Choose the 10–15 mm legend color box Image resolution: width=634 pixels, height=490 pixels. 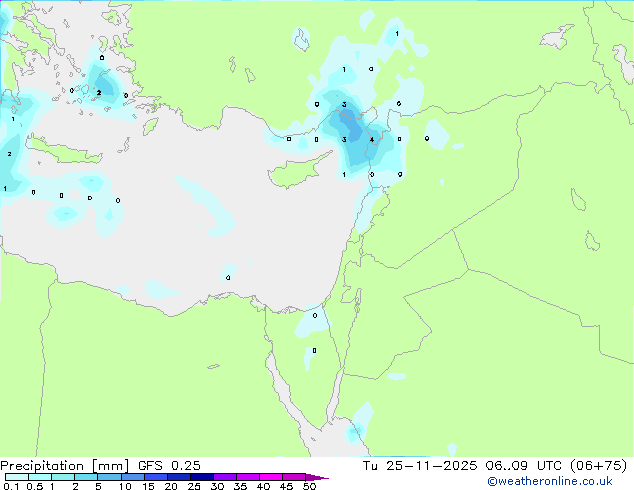(132, 477)
